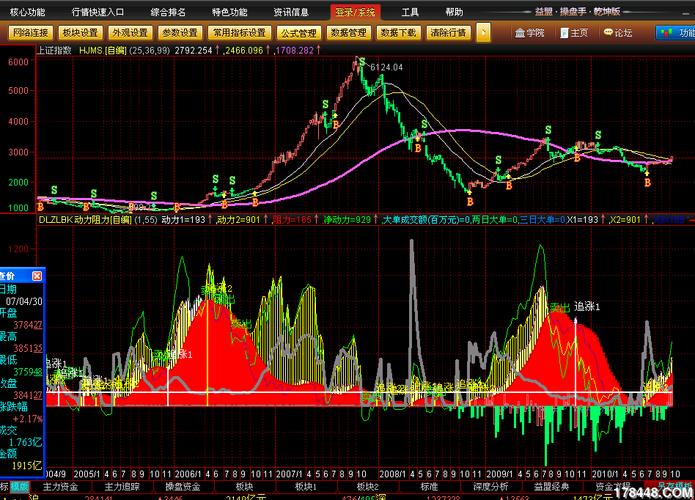The height and width of the screenshot is (500, 695).
Task: Expand the yellow toolbar overflow arrow
Action: click(x=484, y=33)
